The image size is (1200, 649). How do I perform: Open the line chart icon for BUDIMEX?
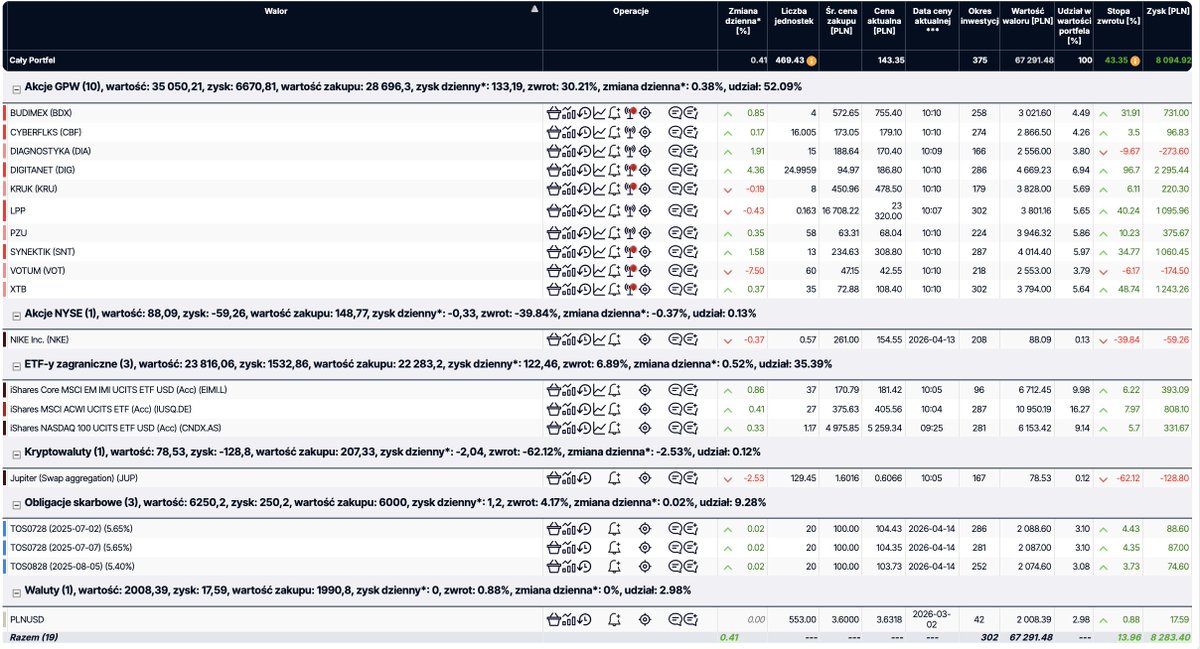[x=599, y=113]
